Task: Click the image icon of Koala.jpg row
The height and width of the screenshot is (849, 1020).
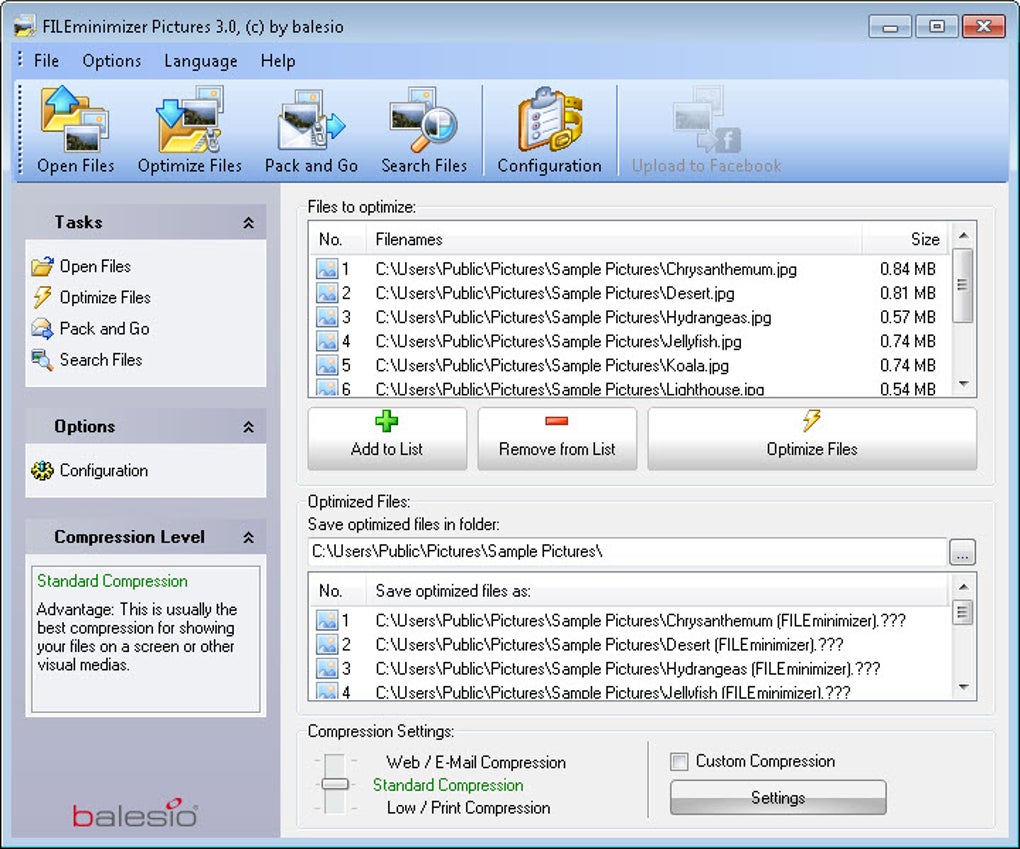Action: tap(327, 365)
